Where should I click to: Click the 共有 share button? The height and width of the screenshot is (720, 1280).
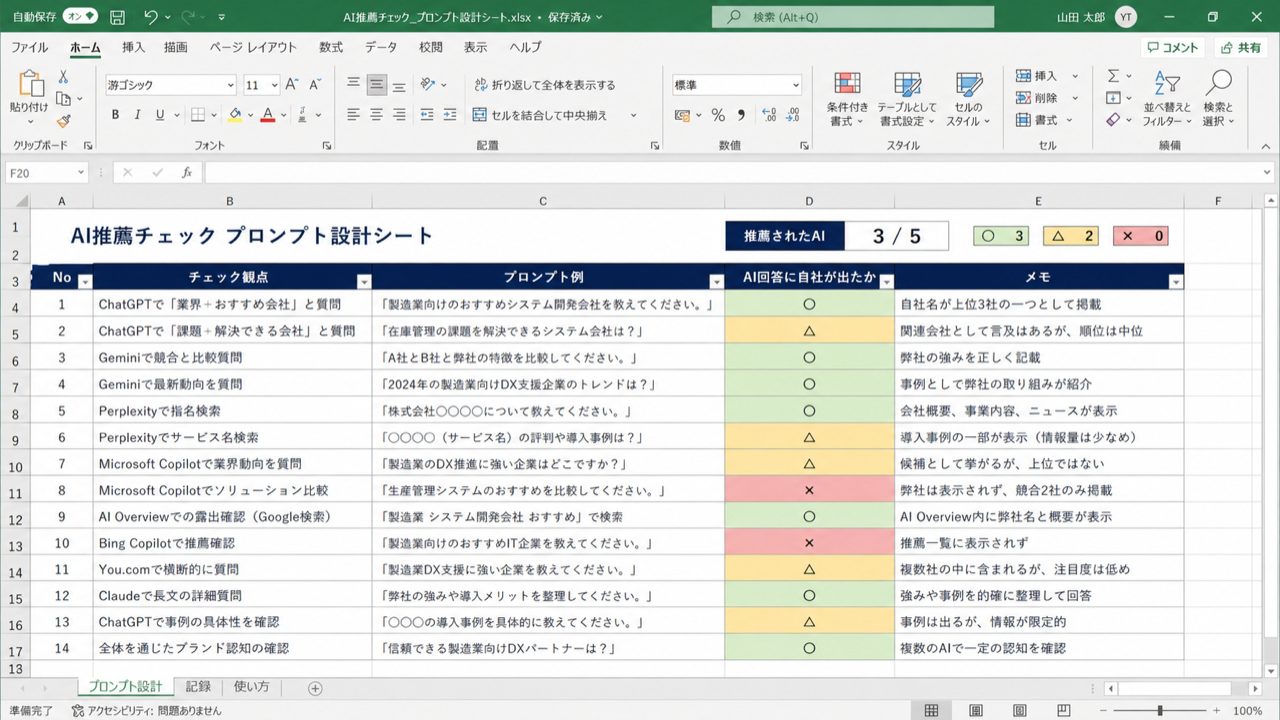coord(1240,47)
